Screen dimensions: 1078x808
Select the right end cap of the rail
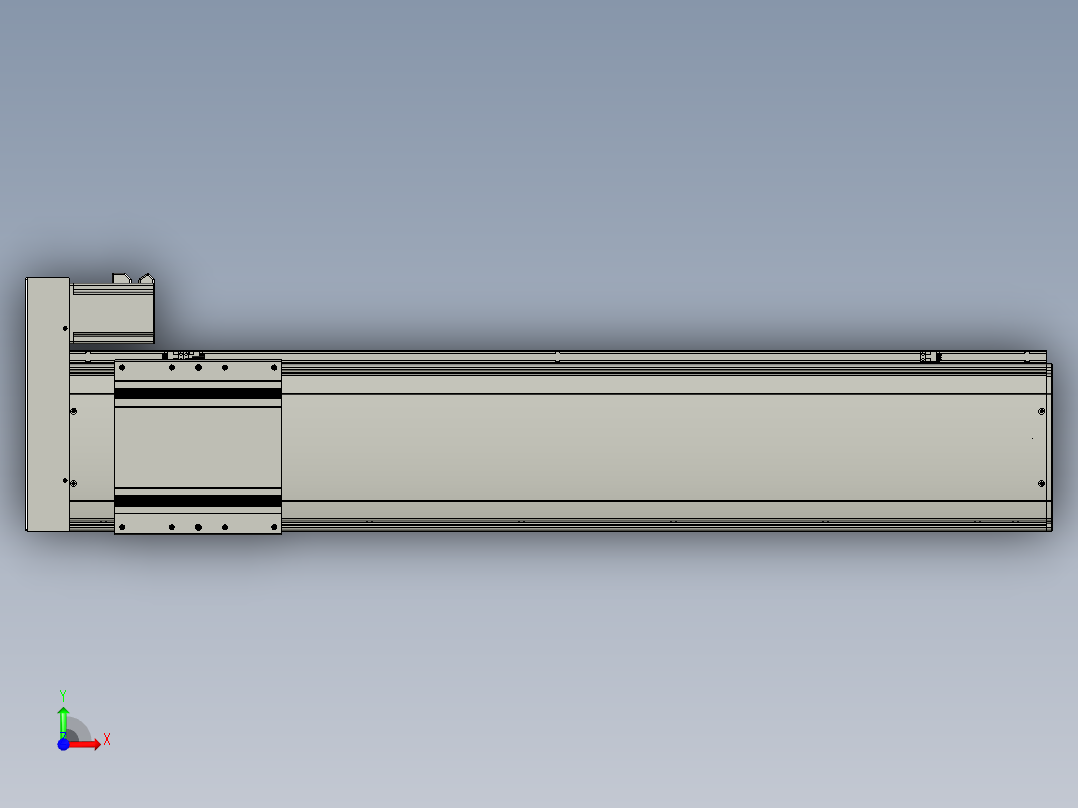coord(1049,447)
